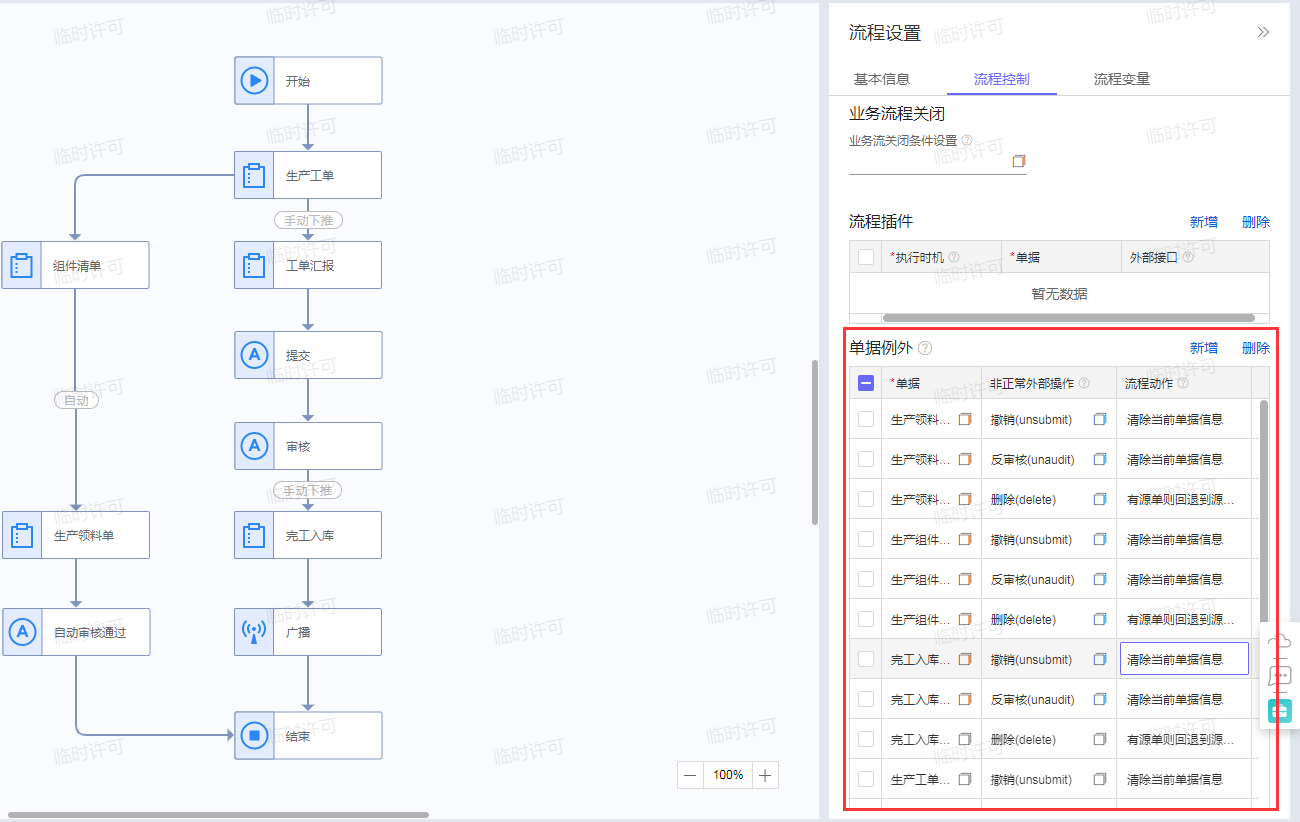Toggle the select-all checkbox in 单据例外 header

tap(866, 383)
